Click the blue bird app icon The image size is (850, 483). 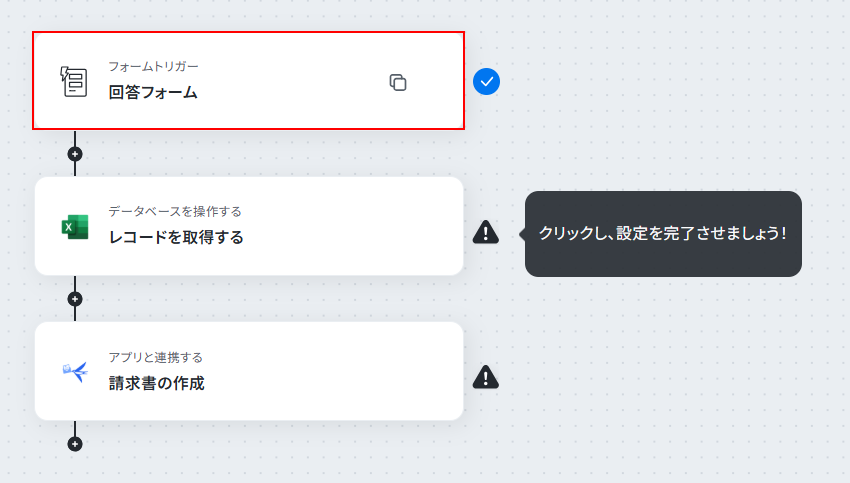click(x=75, y=372)
